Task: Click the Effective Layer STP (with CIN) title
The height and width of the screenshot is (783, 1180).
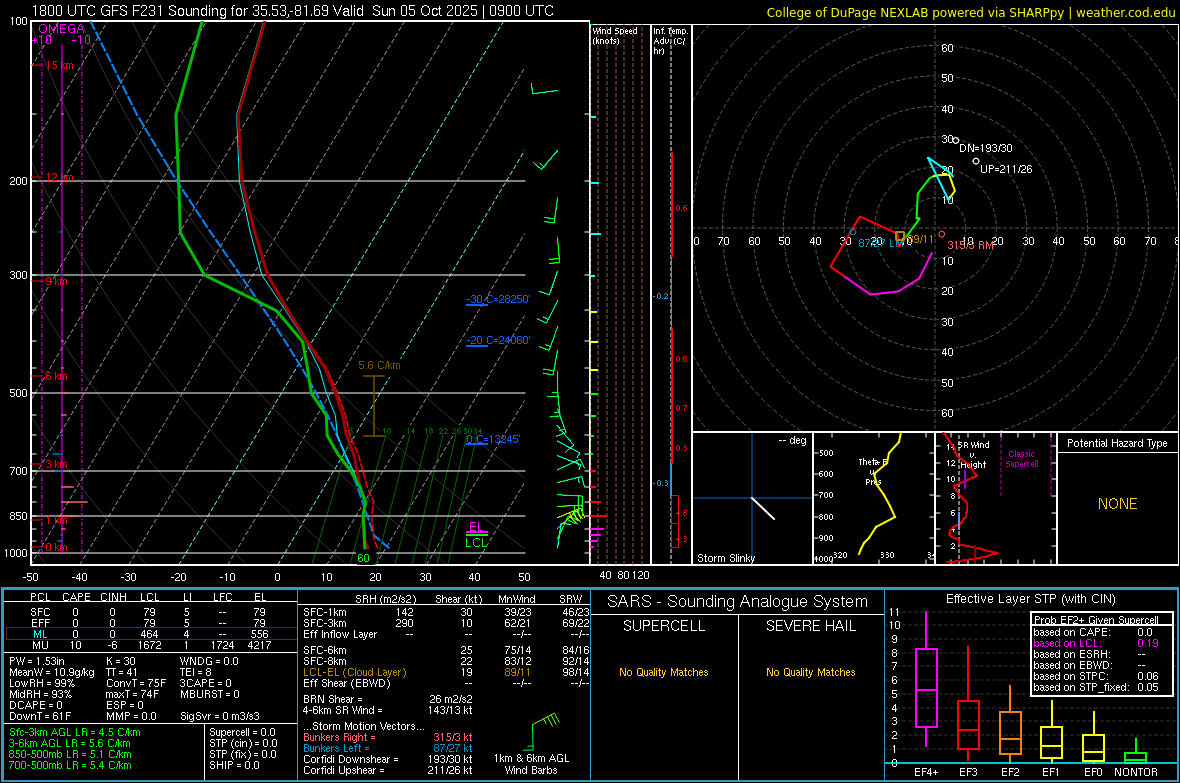Action: 1030,599
